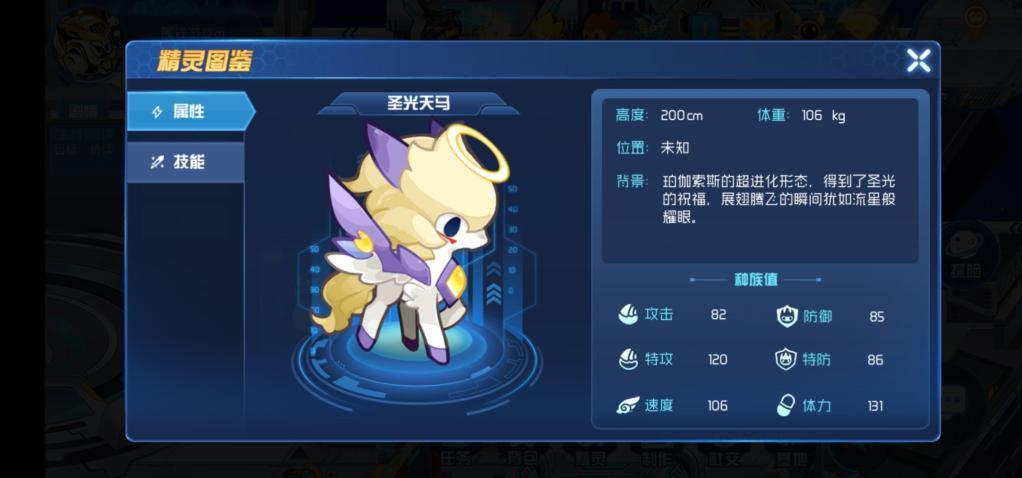Click the 体力 capsule icon
This screenshot has height=478, width=1022.
click(785, 405)
